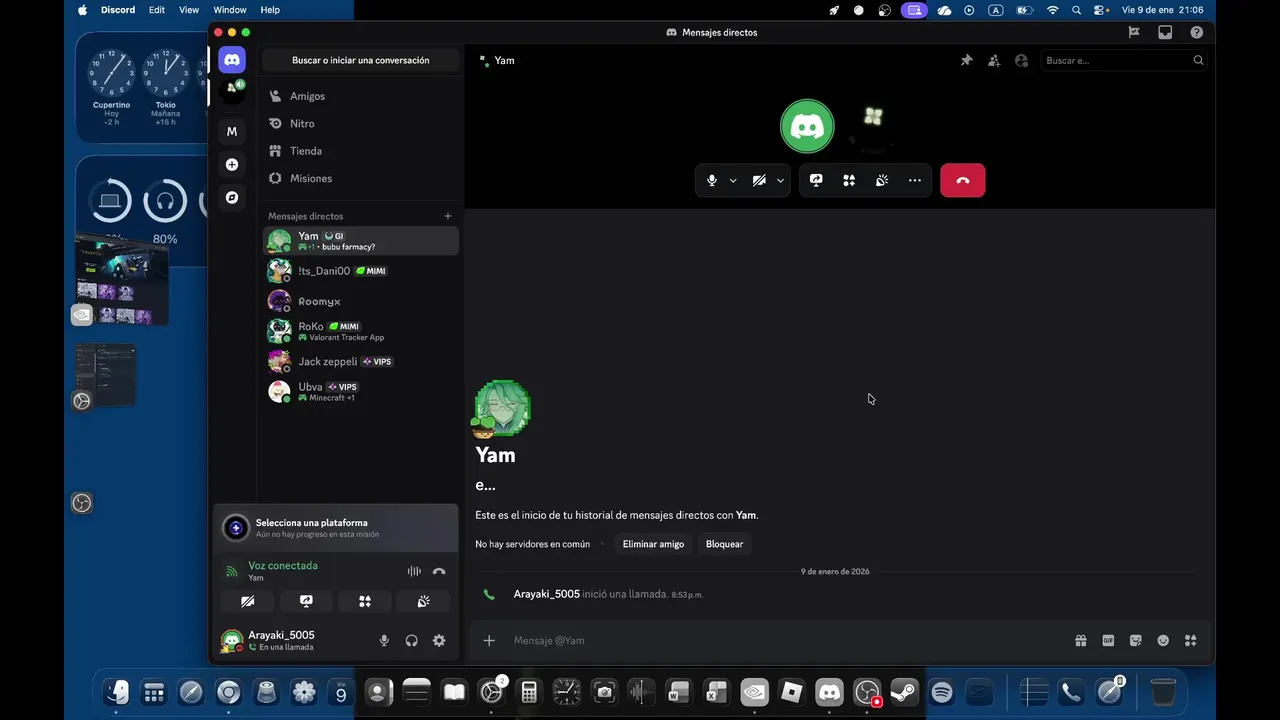The width and height of the screenshot is (1280, 720).
Task: Open user settings gear icon
Action: click(x=439, y=641)
